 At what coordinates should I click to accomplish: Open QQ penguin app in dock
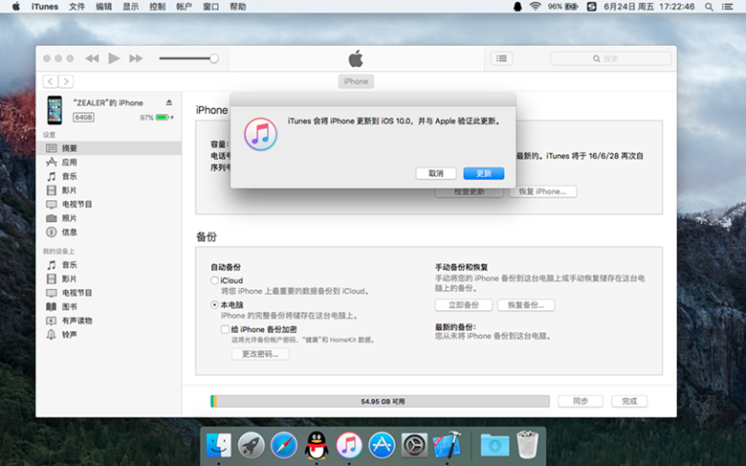(x=316, y=445)
